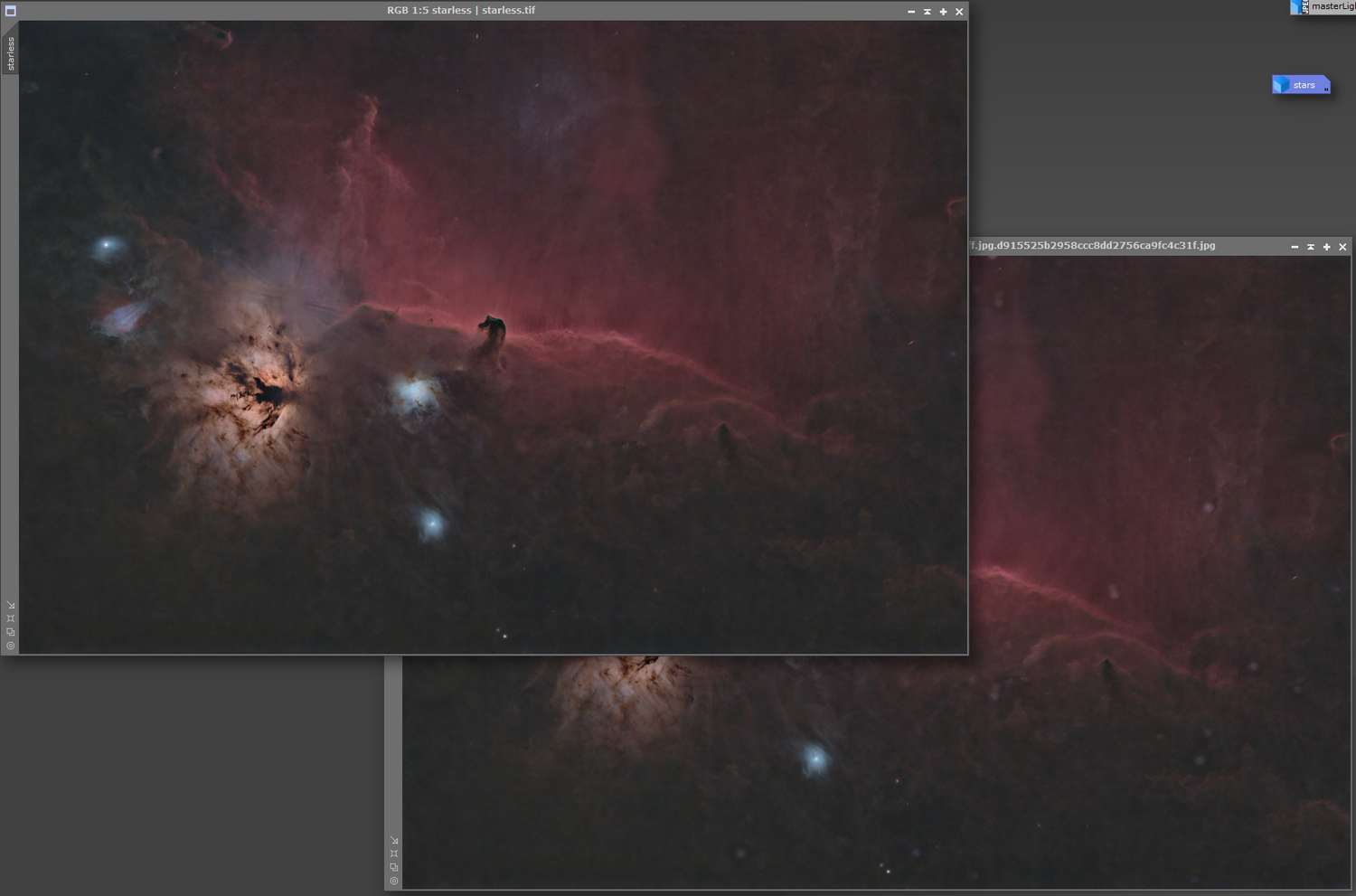Click the concentric circle icon in the jpg window
The height and width of the screenshot is (896, 1356).
click(394, 881)
